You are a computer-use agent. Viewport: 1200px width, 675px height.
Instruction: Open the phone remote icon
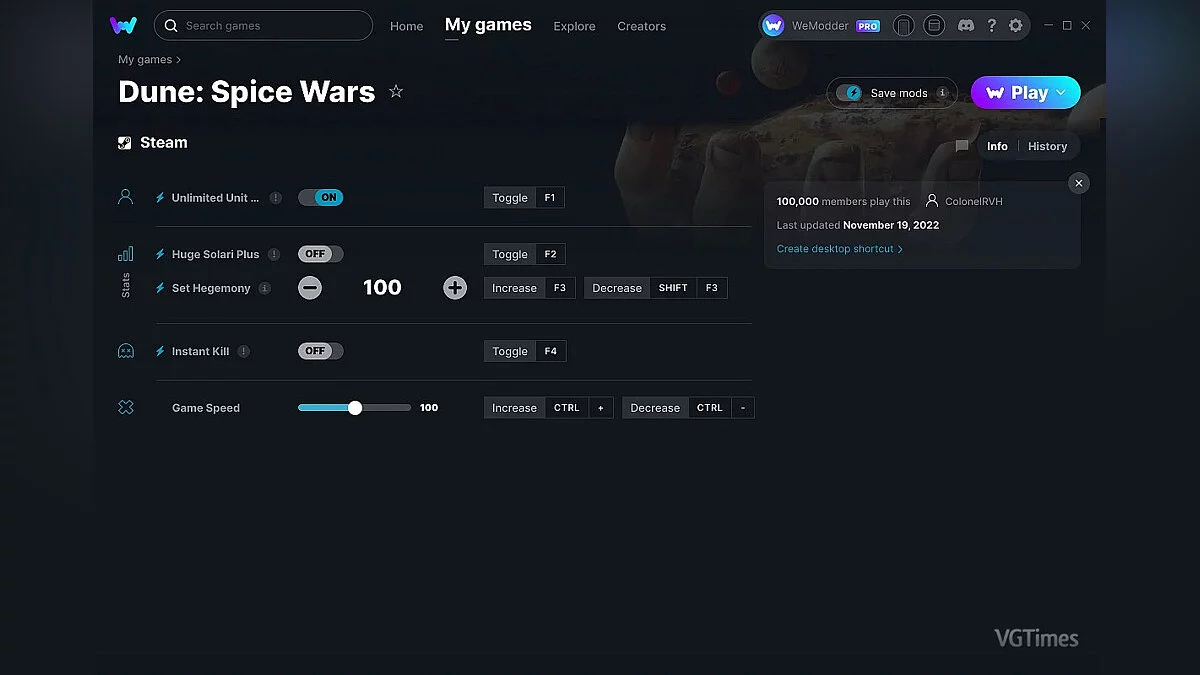point(903,26)
